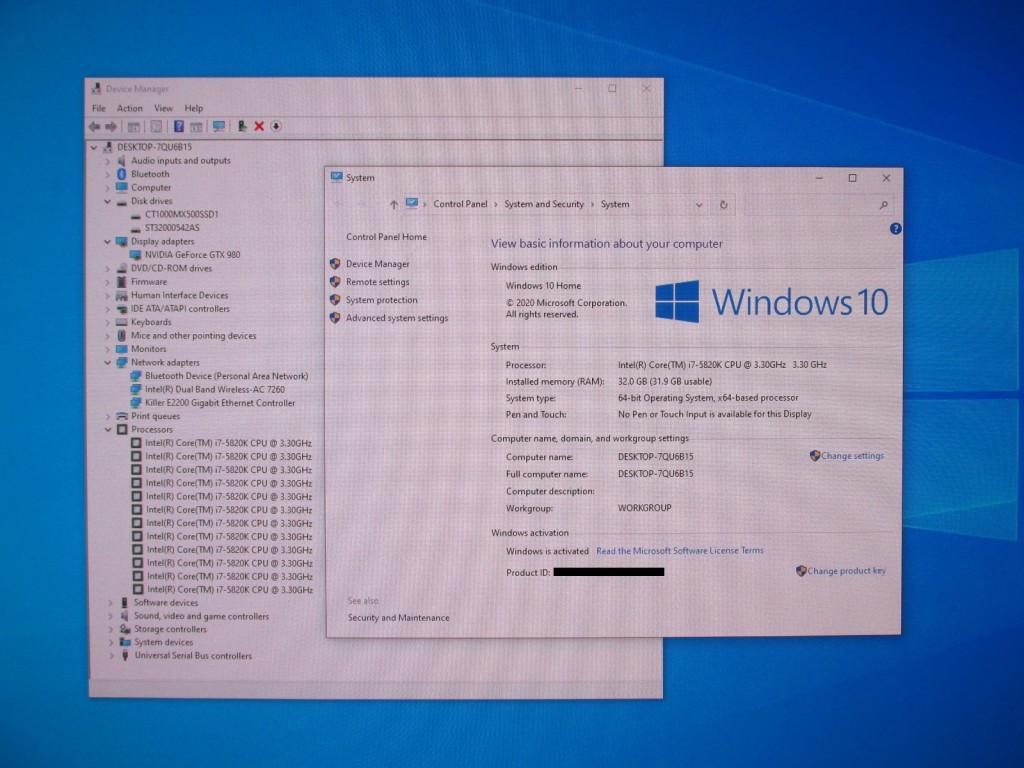Expand the Human Interface Devices category
Image resolution: width=1024 pixels, height=768 pixels.
tap(108, 296)
